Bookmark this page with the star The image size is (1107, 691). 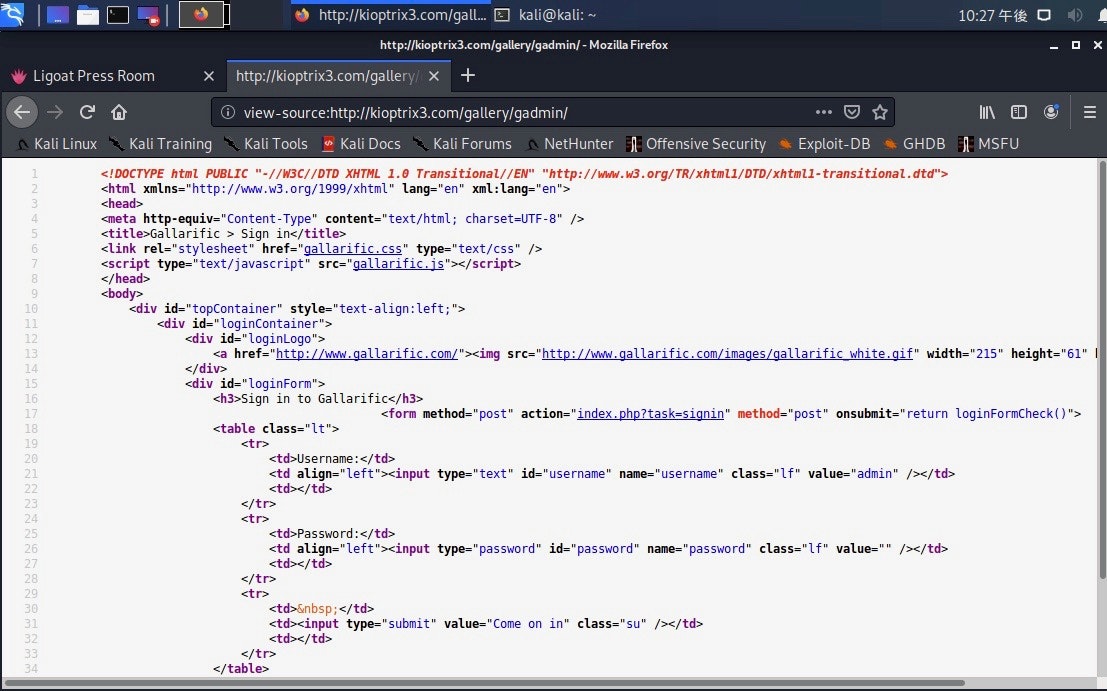click(x=880, y=112)
